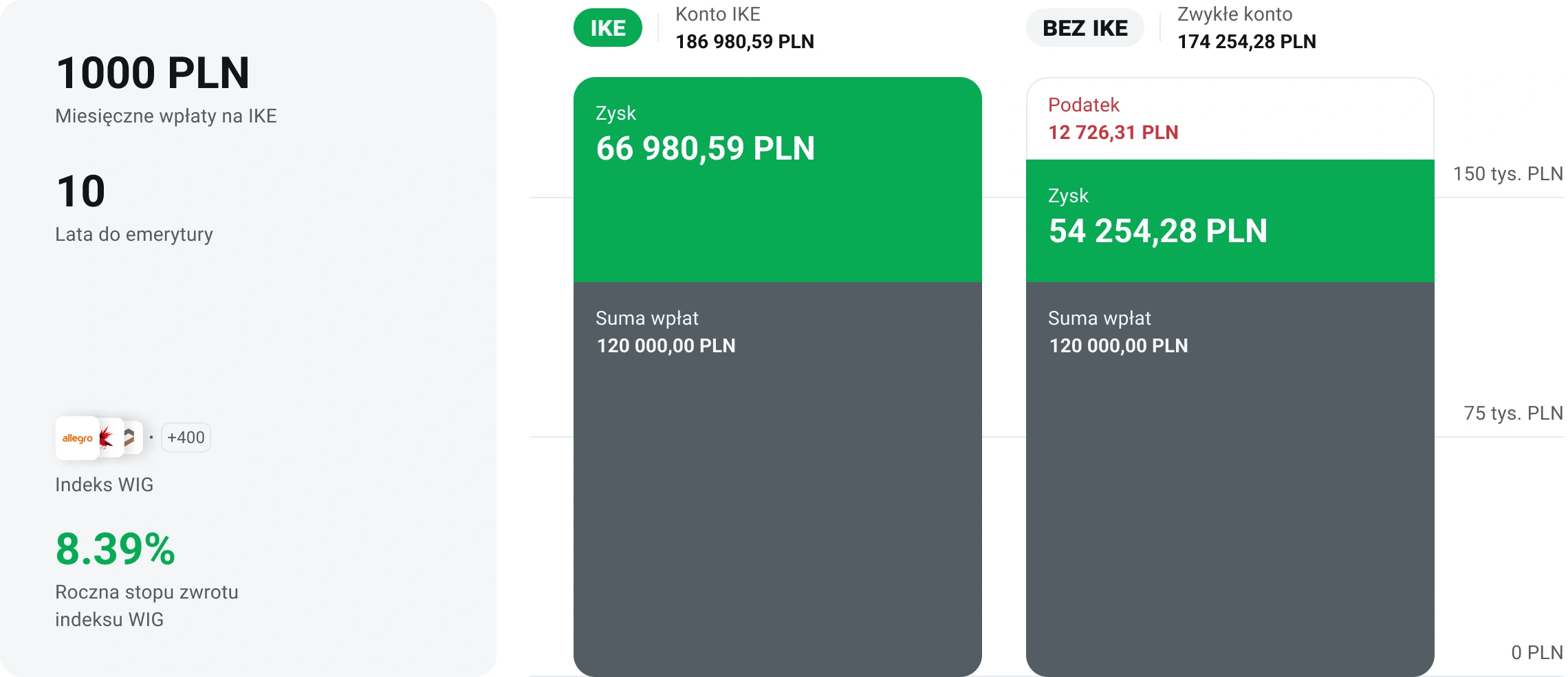Click the Podatek 12 726,31 PLN section
This screenshot has width=1568, height=677.
(1229, 118)
